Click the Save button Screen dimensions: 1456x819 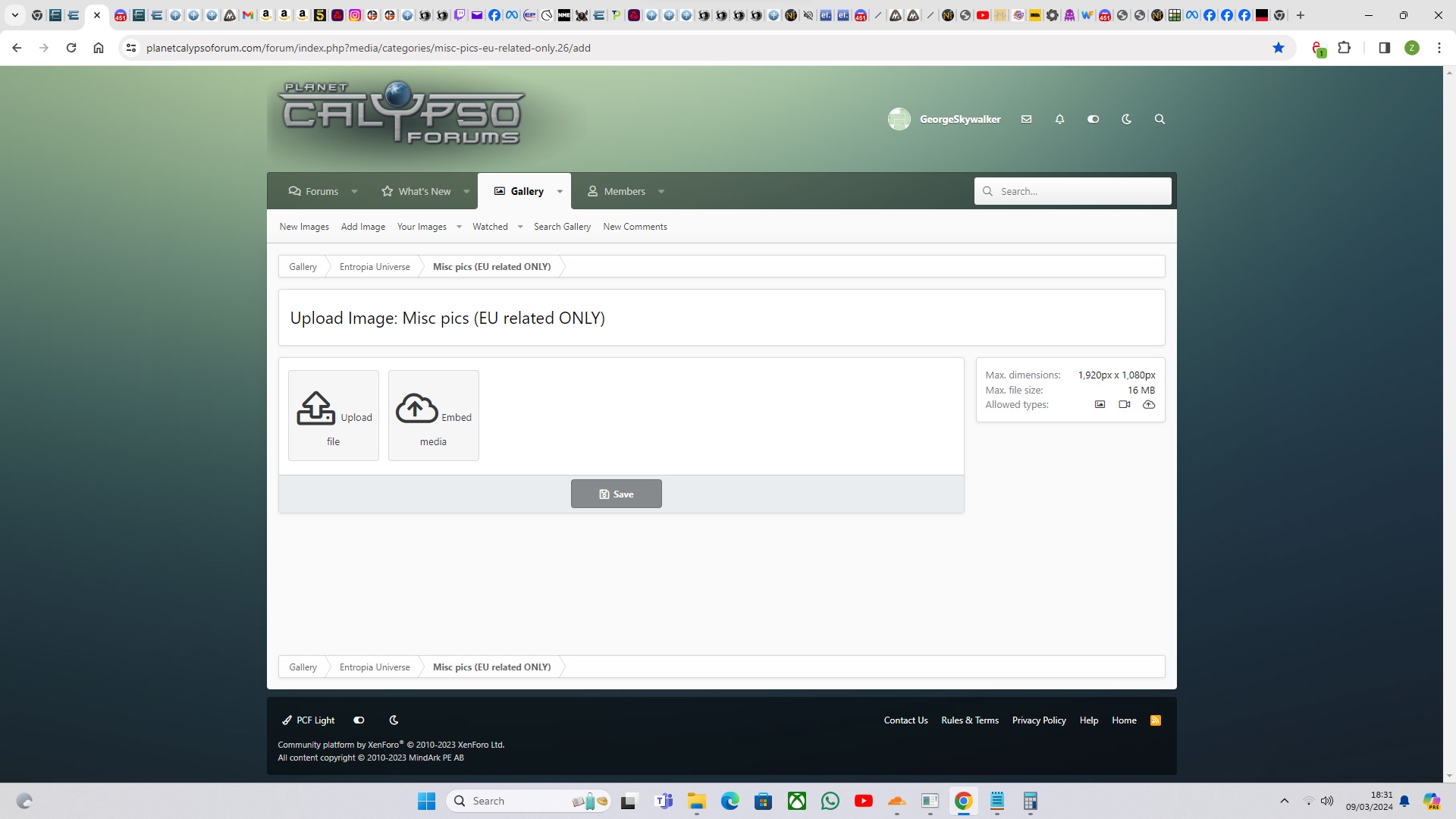[617, 494]
